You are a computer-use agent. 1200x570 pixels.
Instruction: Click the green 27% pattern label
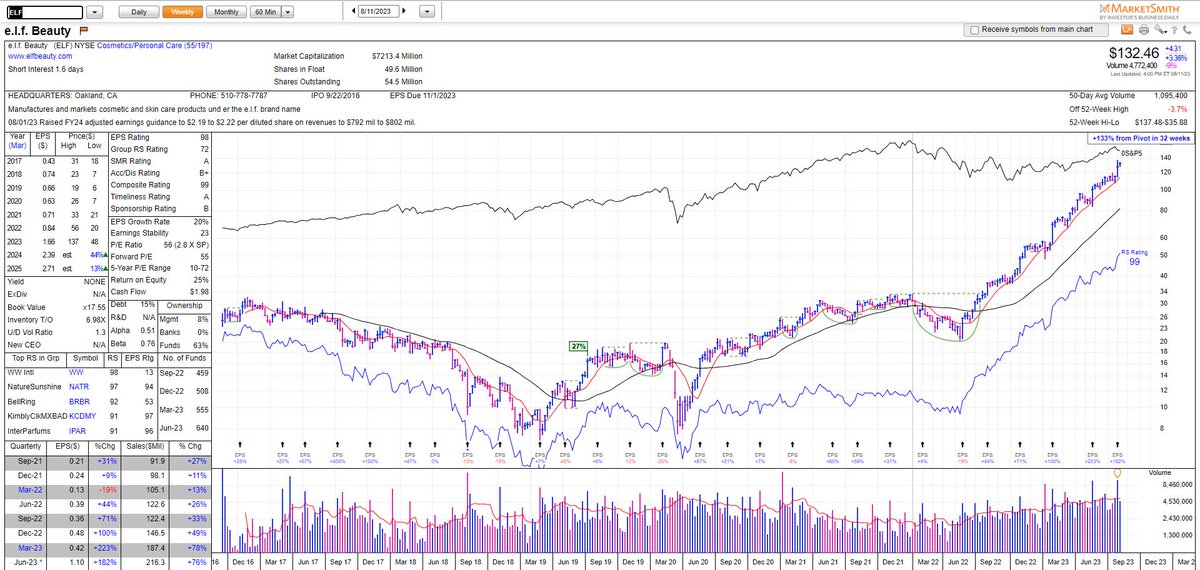point(578,346)
